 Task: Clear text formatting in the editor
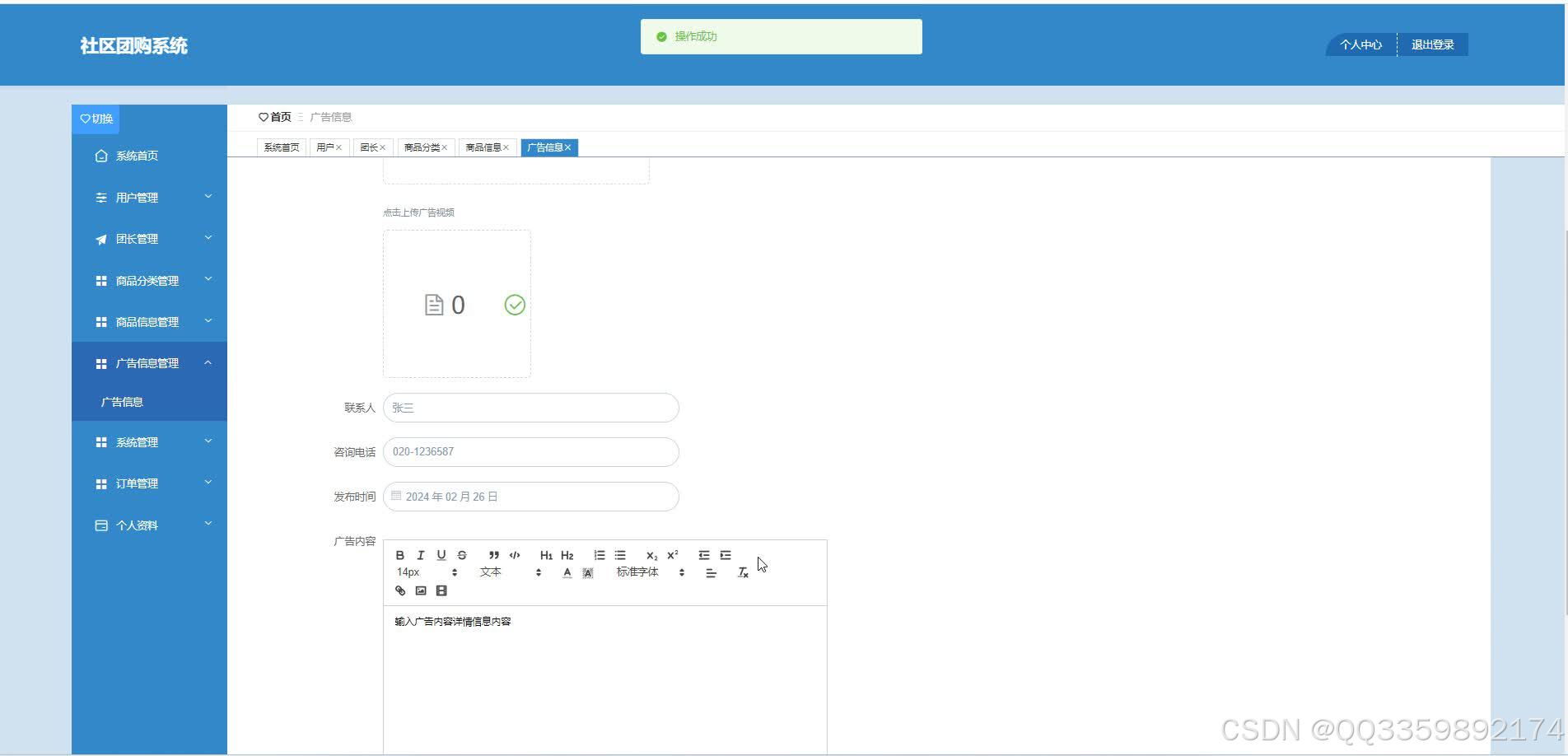(743, 572)
